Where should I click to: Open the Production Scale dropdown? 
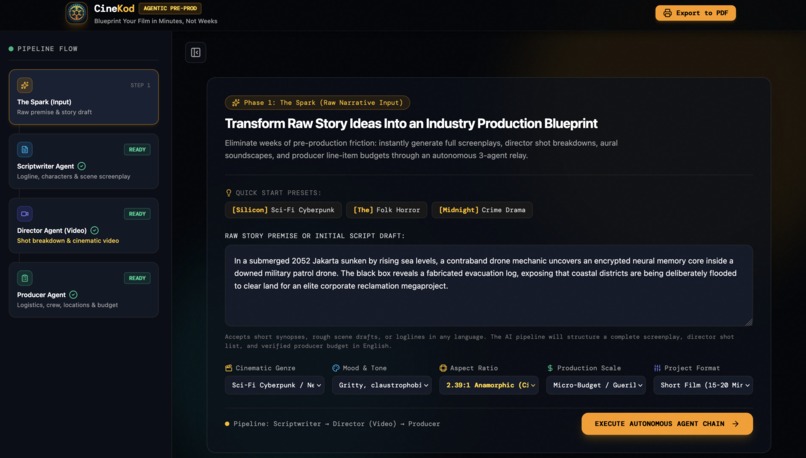pos(596,385)
